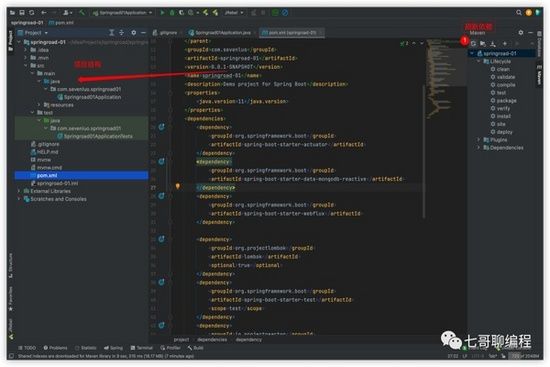The image size is (550, 367).
Task: Select Springroad01ApplicationTests in project tree
Action: (x=94, y=136)
